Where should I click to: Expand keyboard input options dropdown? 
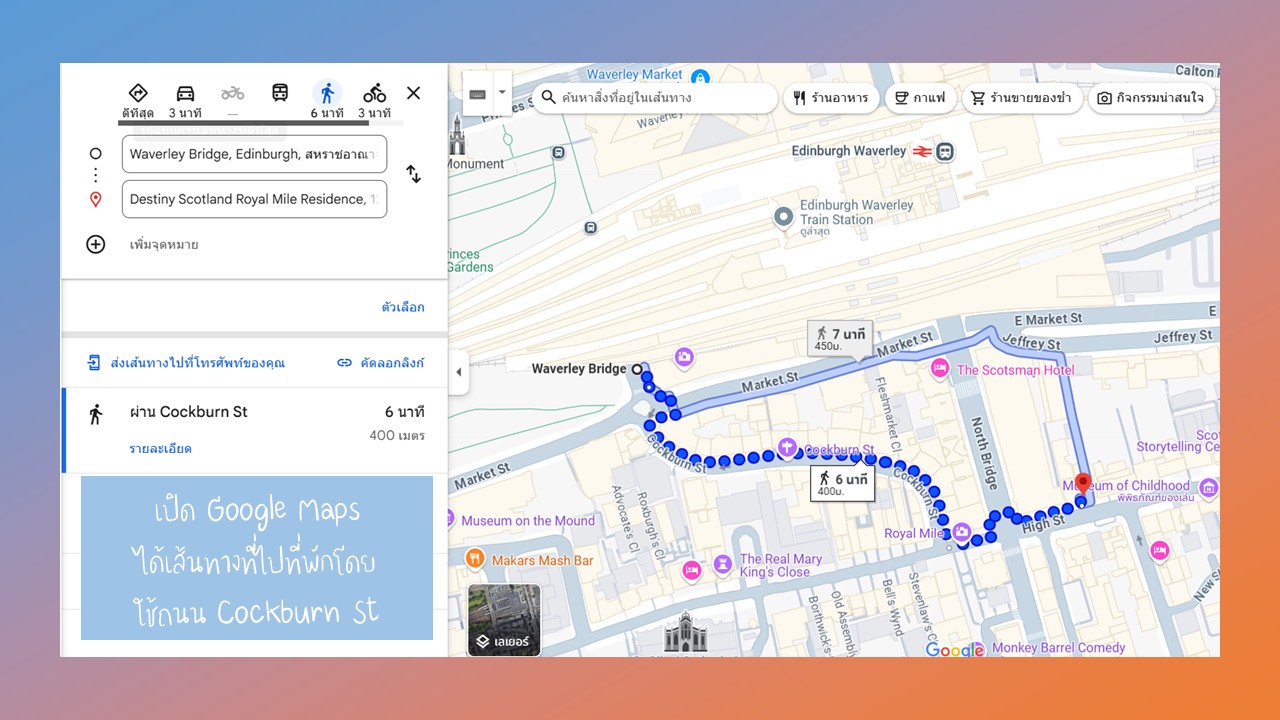pyautogui.click(x=502, y=94)
